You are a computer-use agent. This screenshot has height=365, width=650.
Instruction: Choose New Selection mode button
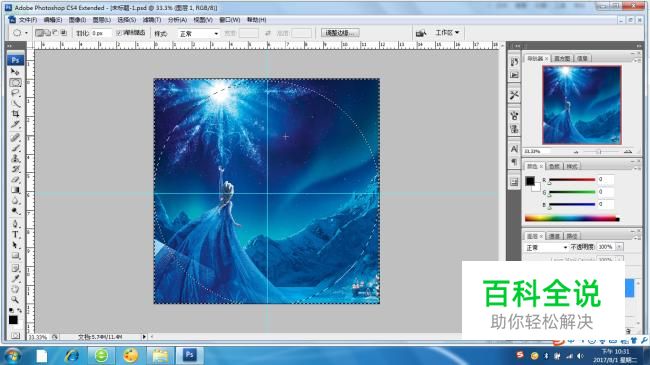click(x=39, y=33)
